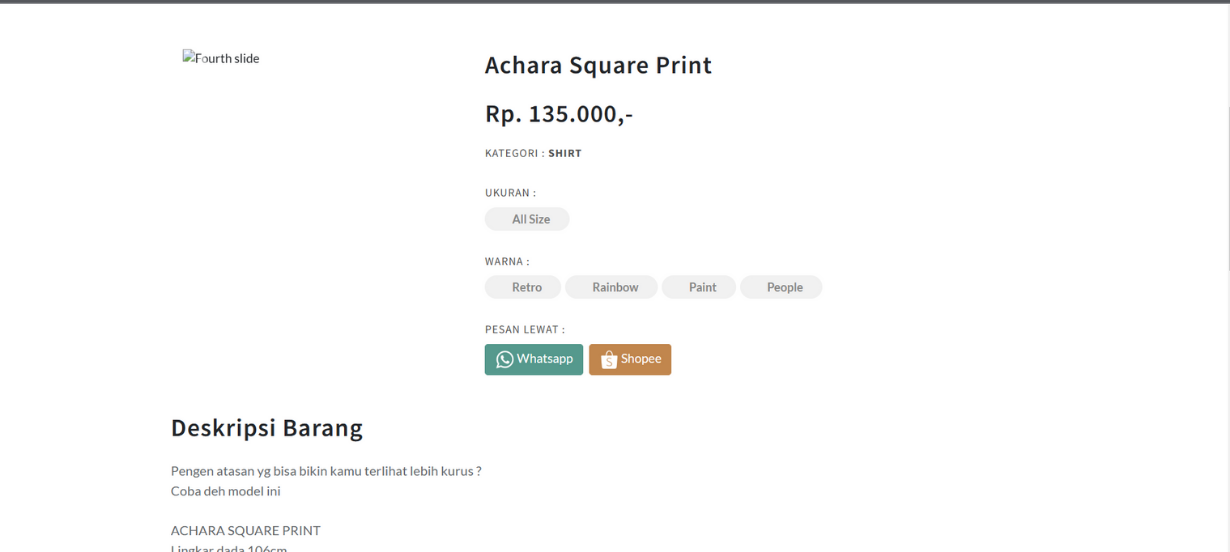Click the Rp. 135.000,- price text
Image resolution: width=1230 pixels, height=552 pixels.
tap(559, 114)
